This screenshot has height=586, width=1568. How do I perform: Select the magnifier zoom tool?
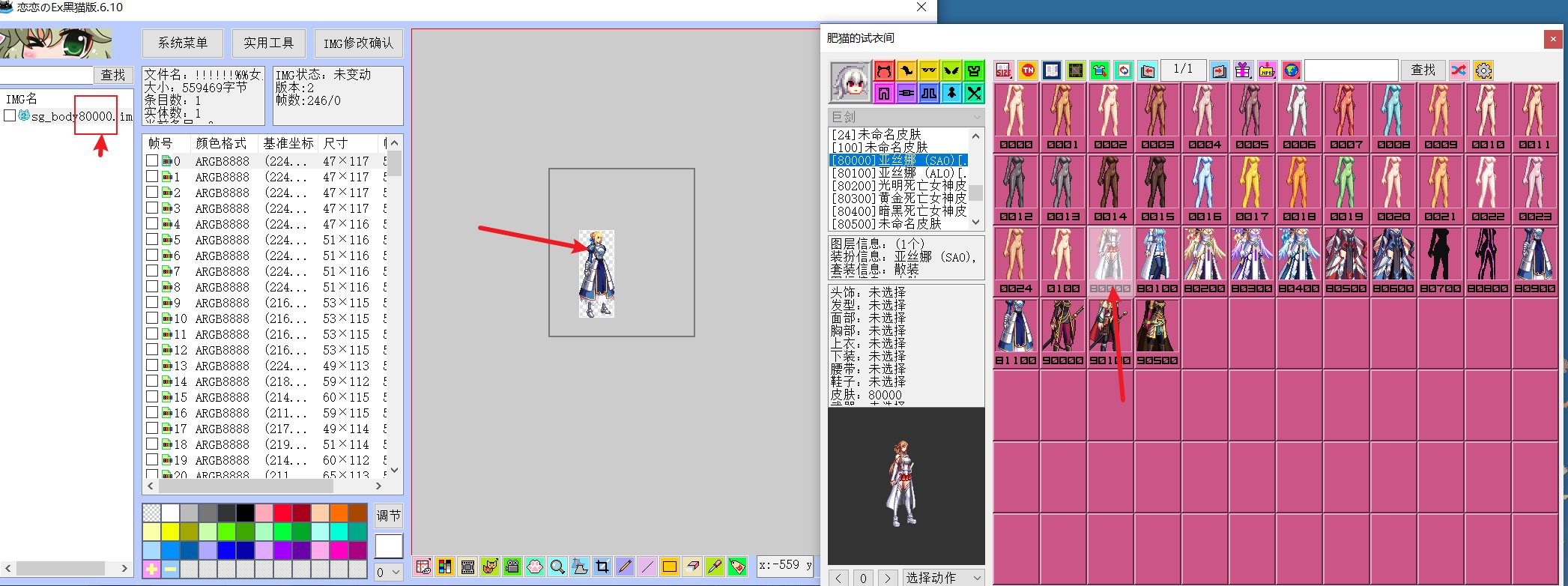(557, 567)
